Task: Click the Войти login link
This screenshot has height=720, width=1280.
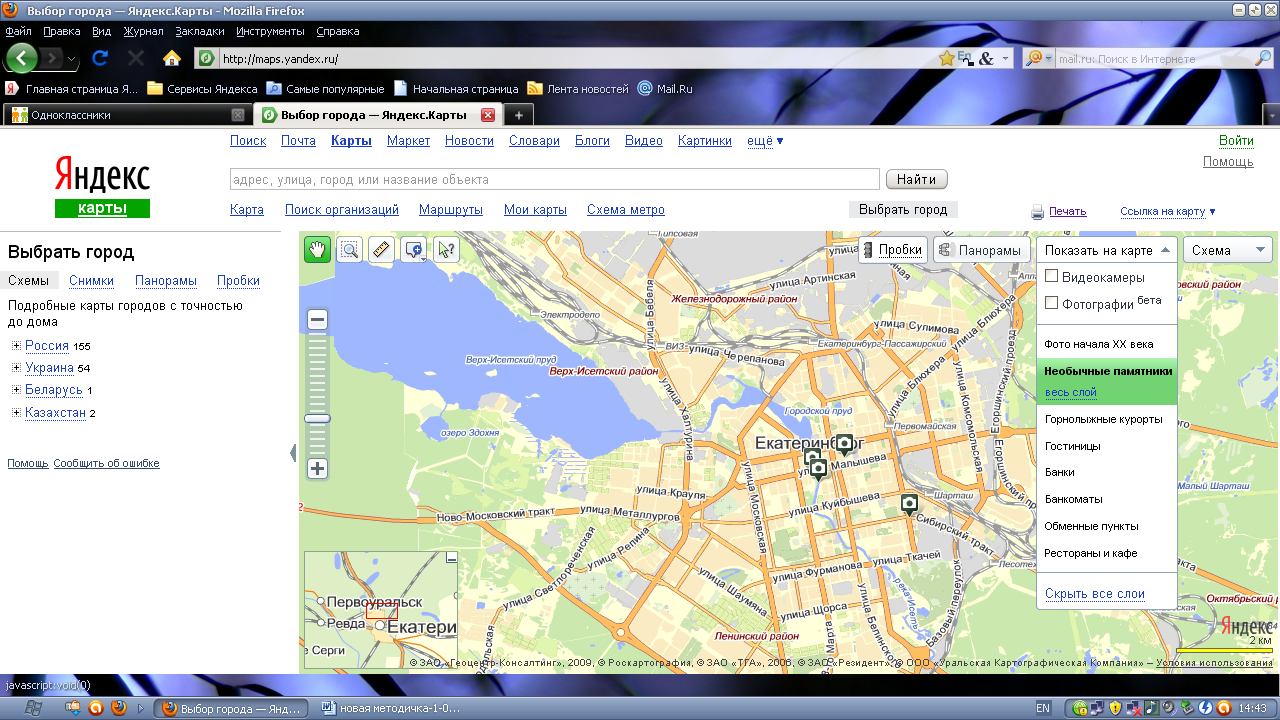Action: (x=1236, y=141)
